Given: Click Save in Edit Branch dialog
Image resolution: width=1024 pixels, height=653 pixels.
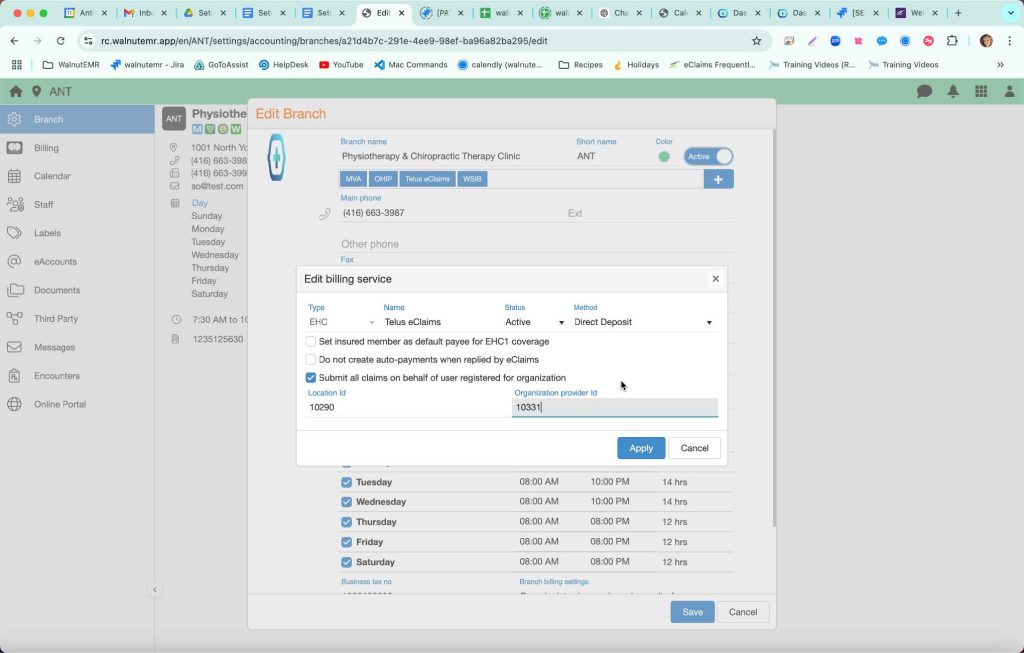Looking at the screenshot, I should (x=692, y=612).
